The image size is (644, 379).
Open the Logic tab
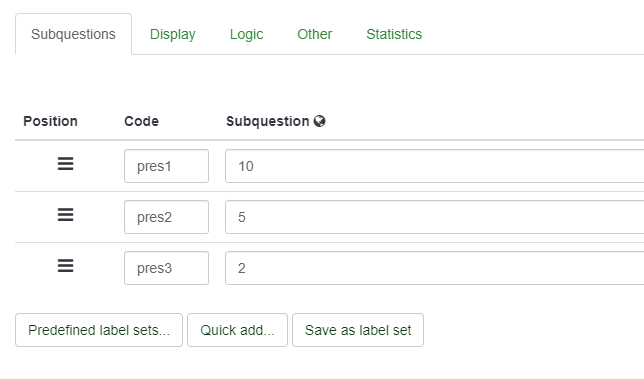246,34
